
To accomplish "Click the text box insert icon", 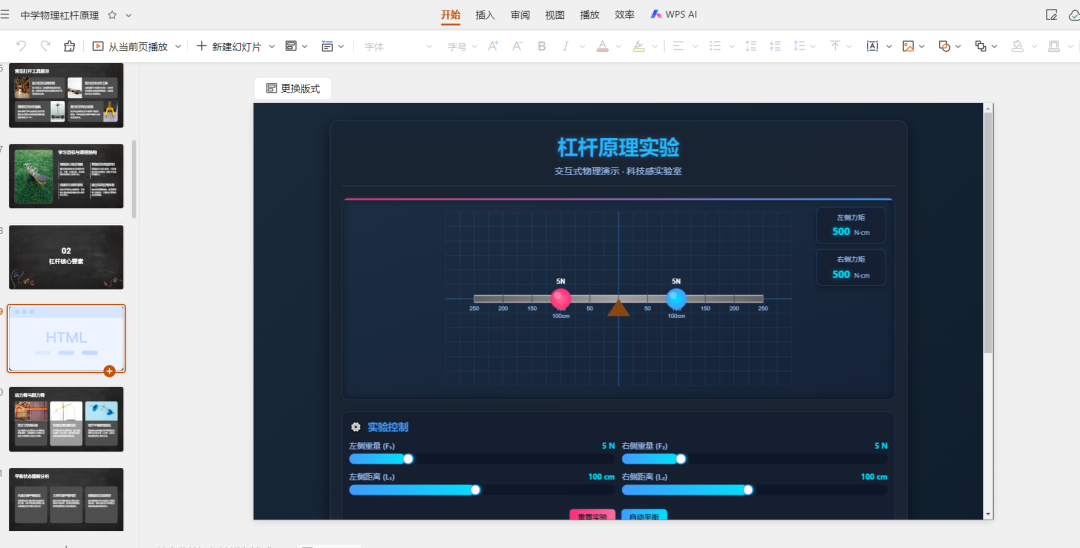I will 872,46.
